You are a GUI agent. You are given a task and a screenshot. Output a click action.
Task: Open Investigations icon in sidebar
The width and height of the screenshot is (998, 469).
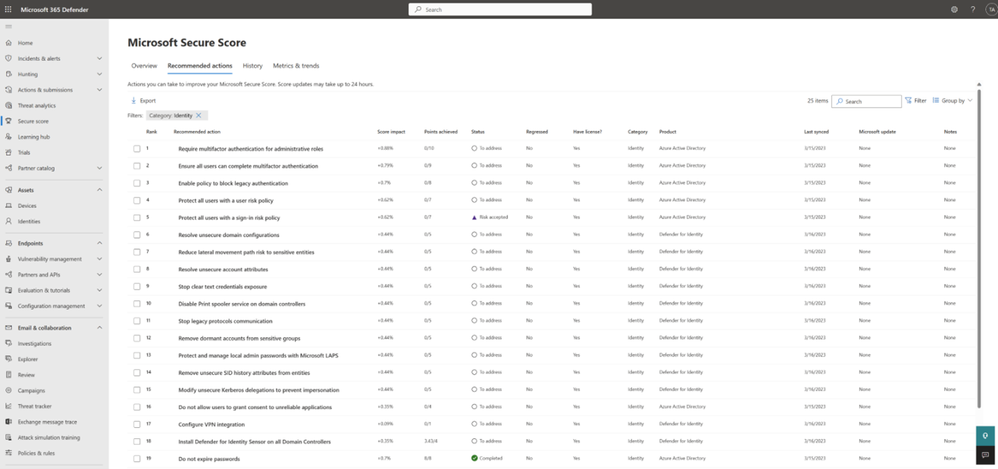[x=8, y=344]
